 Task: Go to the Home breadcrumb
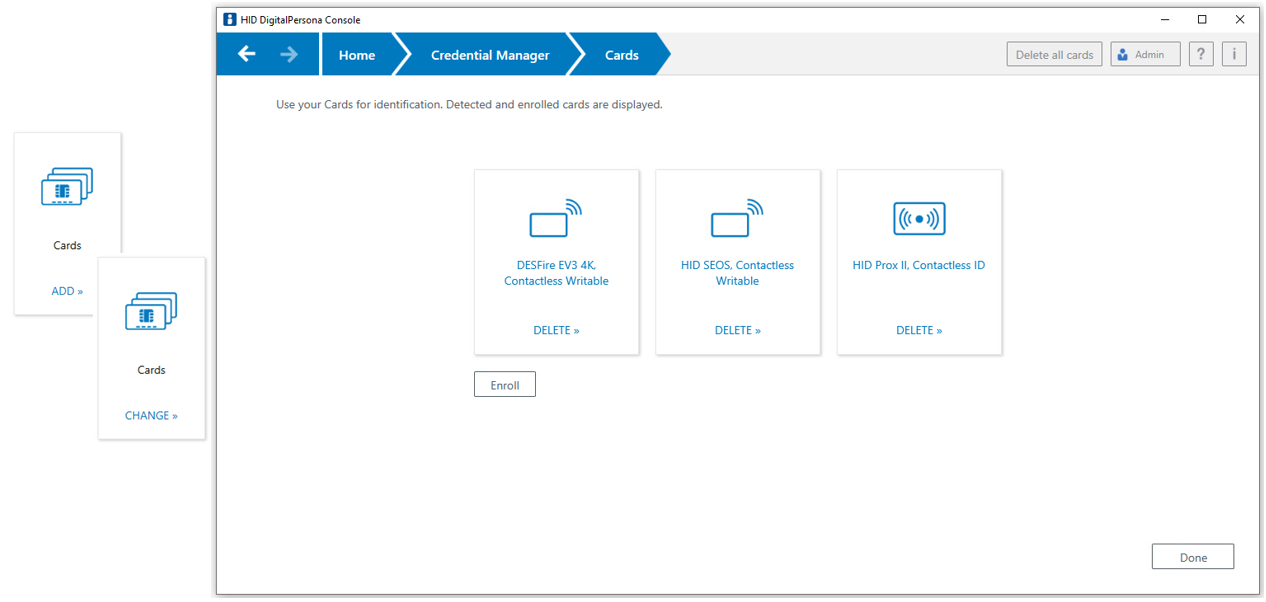[357, 55]
